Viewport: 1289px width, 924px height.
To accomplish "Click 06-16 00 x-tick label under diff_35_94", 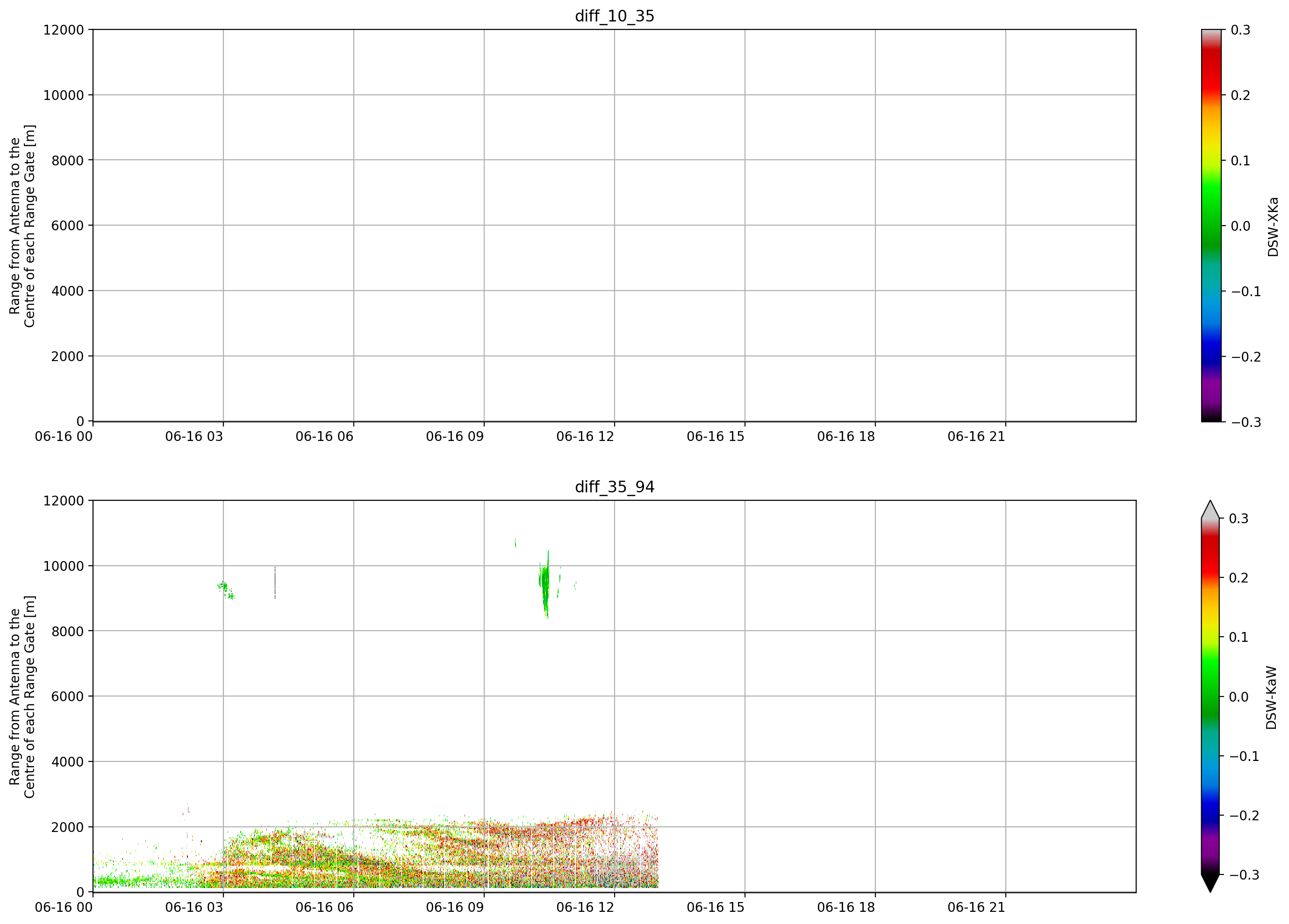I will coord(64,907).
